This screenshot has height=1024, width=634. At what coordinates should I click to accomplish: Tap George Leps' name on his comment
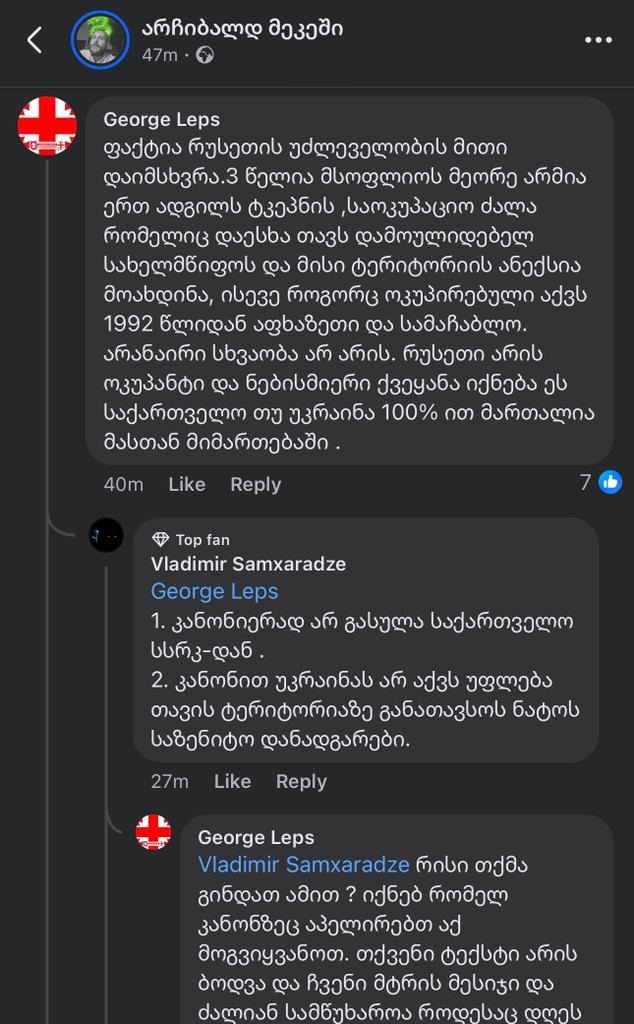pos(161,118)
